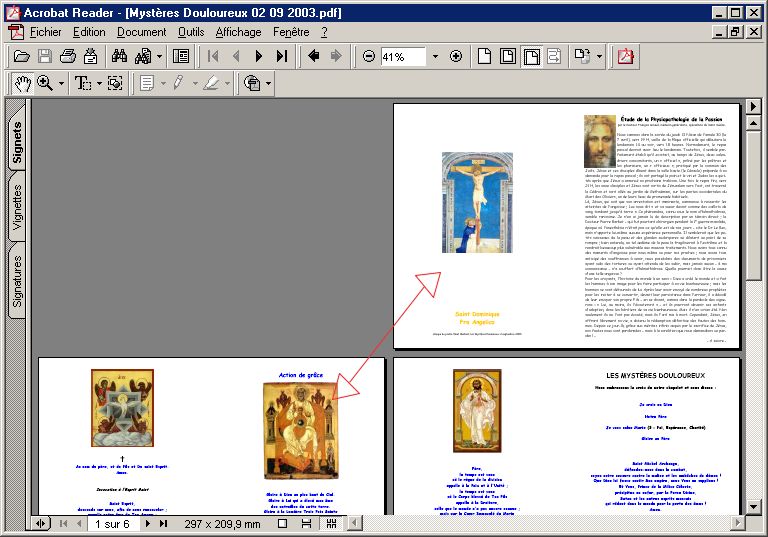The image size is (768, 537).
Task: Select the Graphics Select tool
Action: 115,83
